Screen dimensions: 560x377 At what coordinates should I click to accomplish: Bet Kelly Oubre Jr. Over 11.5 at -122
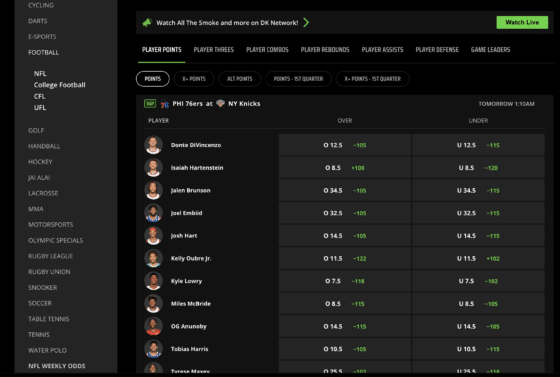click(x=345, y=258)
